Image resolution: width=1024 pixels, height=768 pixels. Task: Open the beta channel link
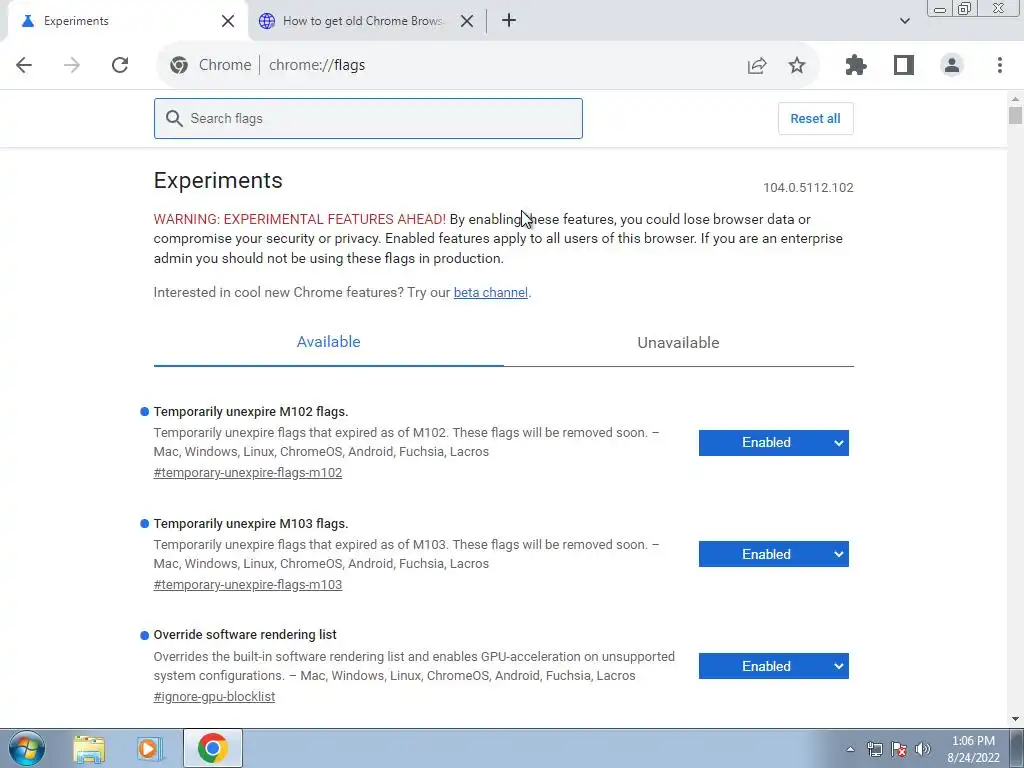pos(490,293)
